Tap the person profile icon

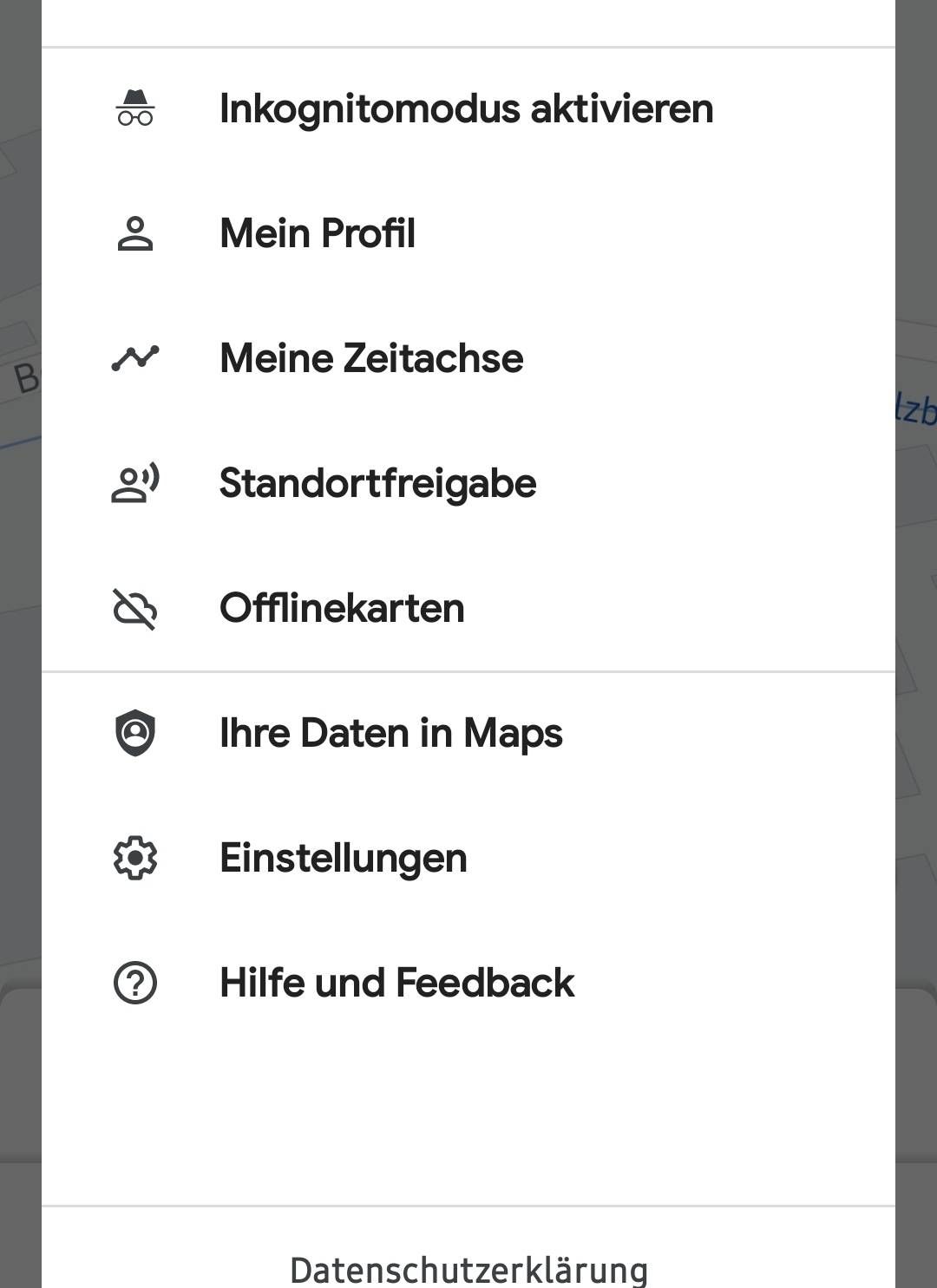[x=135, y=233]
